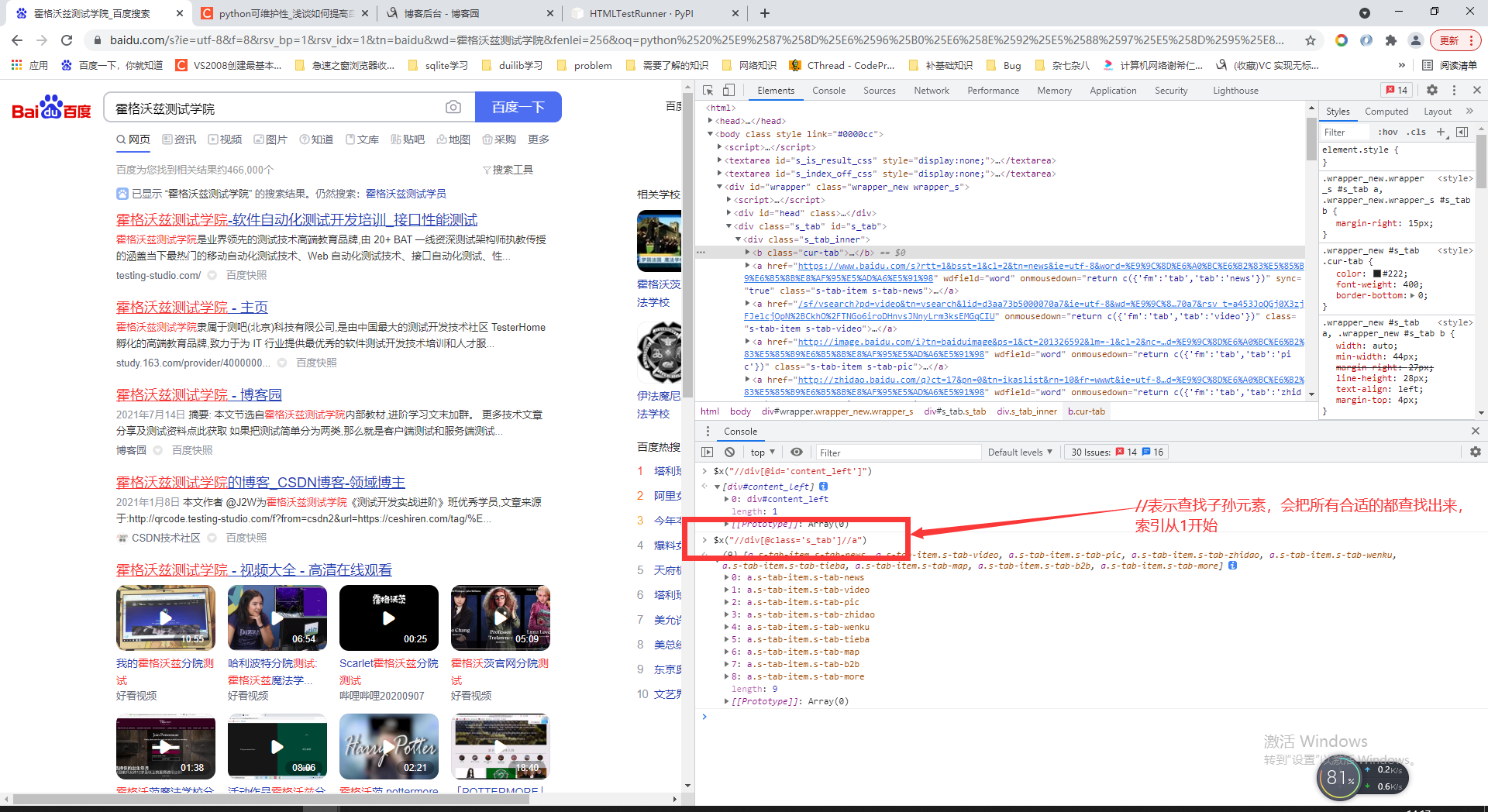This screenshot has height=812, width=1488.
Task: Collapse the div id wrapper node
Action: coord(719,187)
